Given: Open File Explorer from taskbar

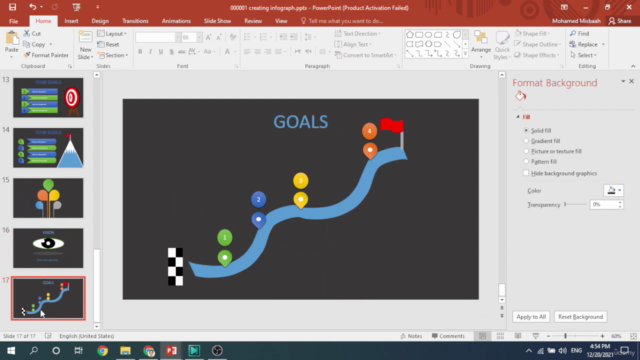Looking at the screenshot, I should point(125,351).
